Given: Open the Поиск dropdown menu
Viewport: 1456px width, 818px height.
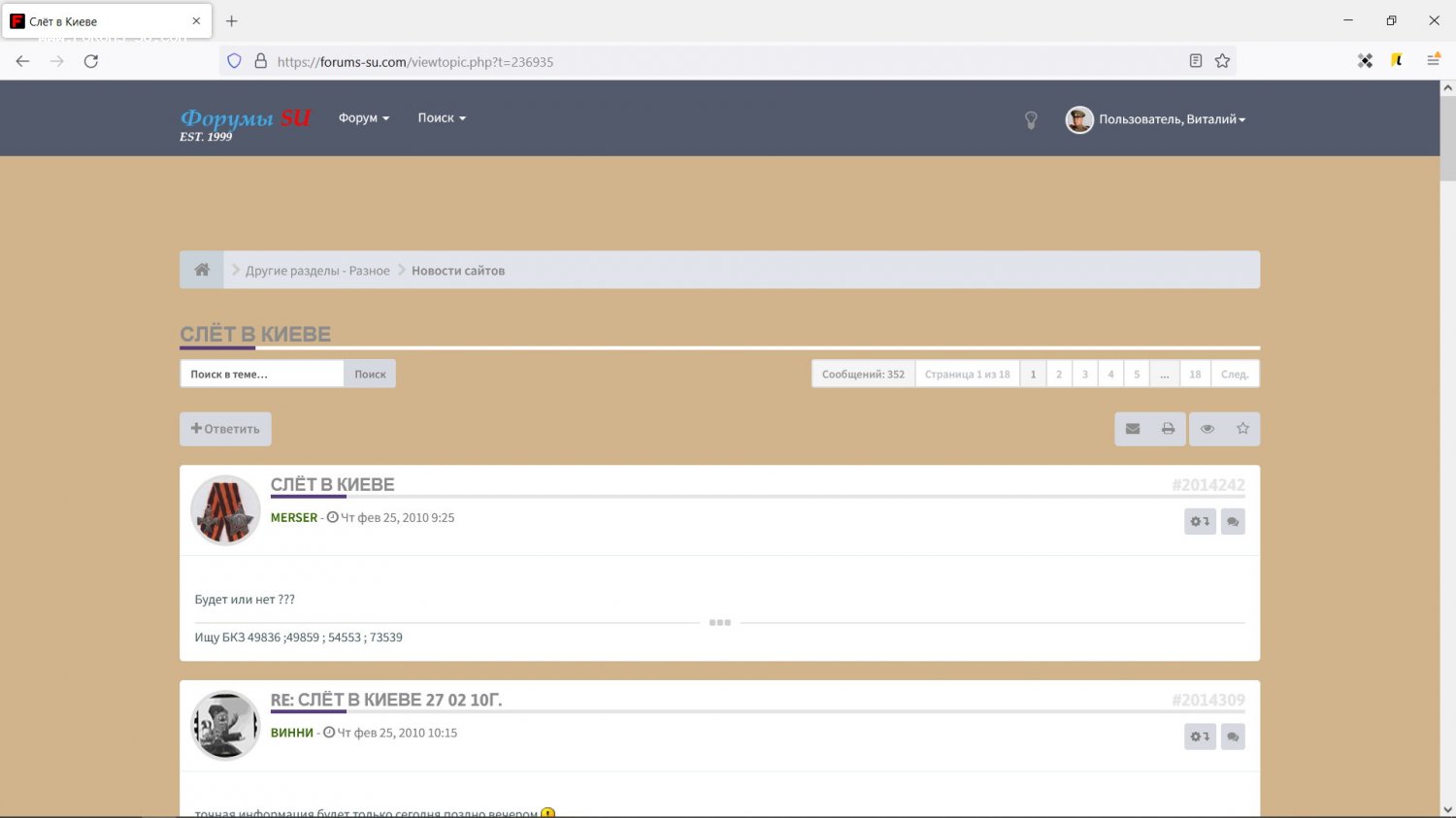Looking at the screenshot, I should click(x=442, y=118).
